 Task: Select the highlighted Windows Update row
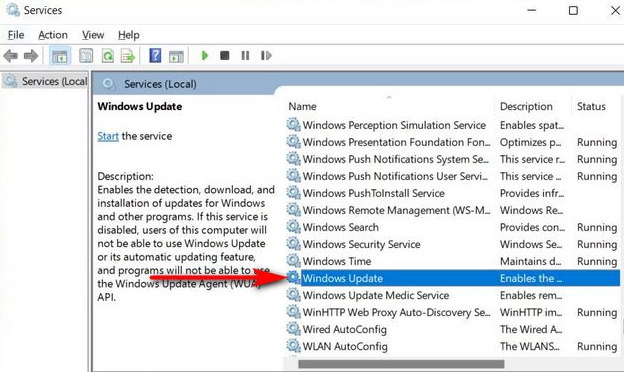tap(453, 278)
